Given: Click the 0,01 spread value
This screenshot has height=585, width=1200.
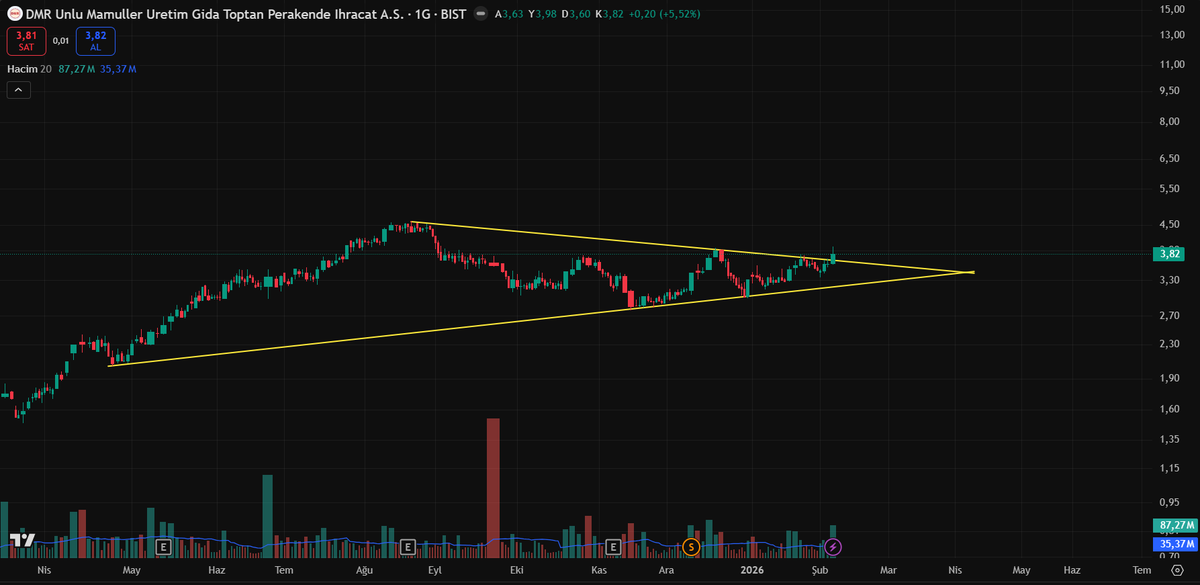Looking at the screenshot, I should (x=60, y=41).
